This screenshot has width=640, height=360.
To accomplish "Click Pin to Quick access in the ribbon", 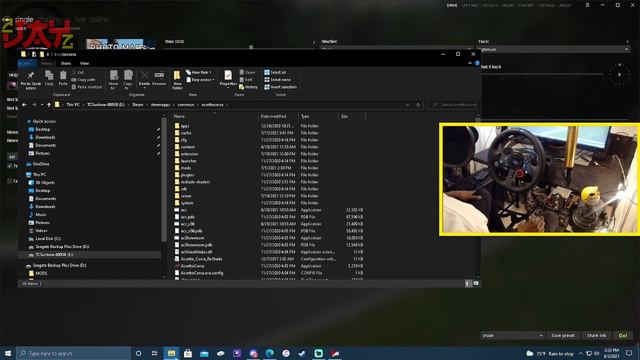I will [x=31, y=80].
